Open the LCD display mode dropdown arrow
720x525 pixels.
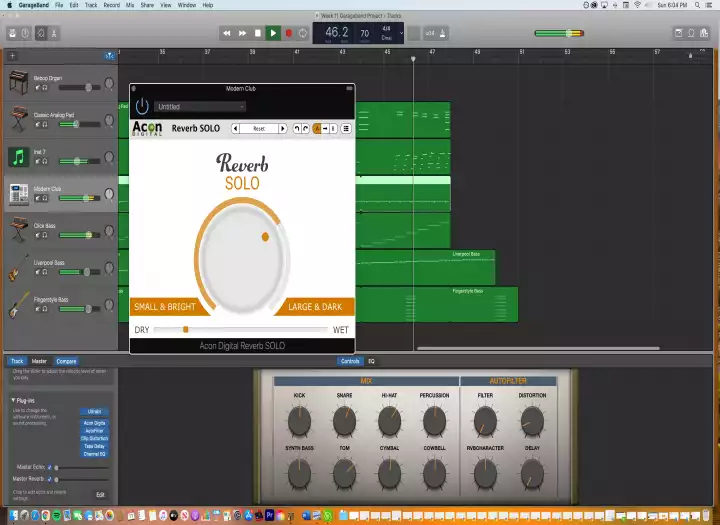click(x=401, y=33)
